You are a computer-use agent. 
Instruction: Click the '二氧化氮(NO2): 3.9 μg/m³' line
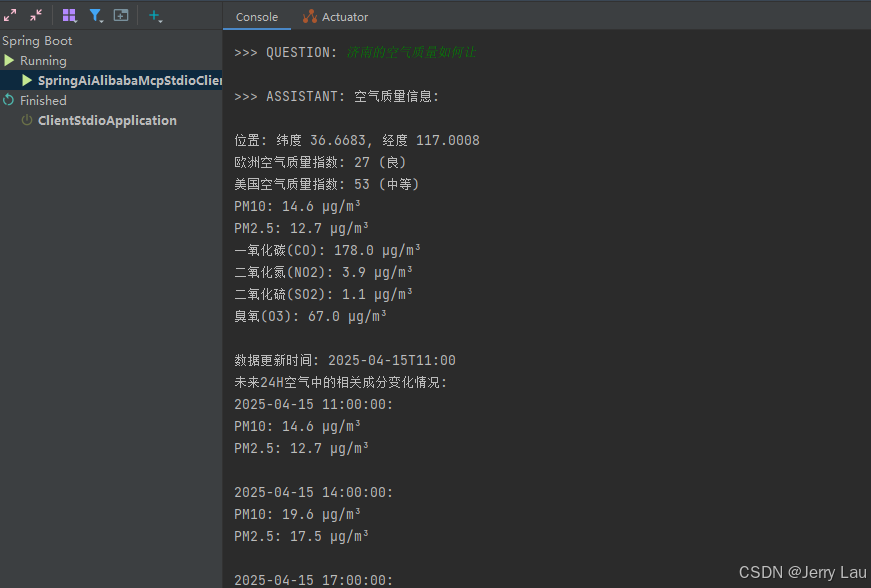(323, 273)
